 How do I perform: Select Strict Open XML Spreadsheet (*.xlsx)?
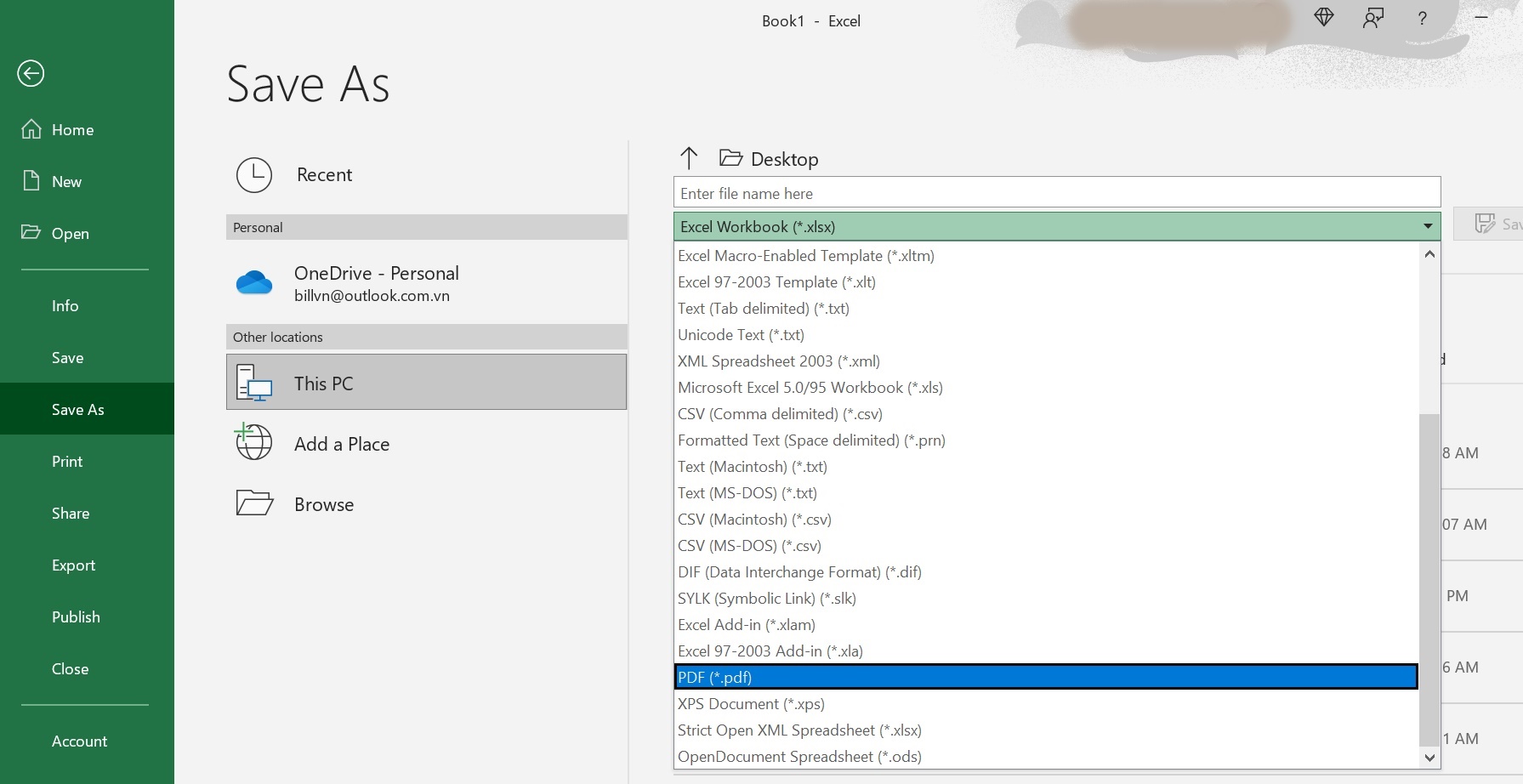tap(1046, 730)
